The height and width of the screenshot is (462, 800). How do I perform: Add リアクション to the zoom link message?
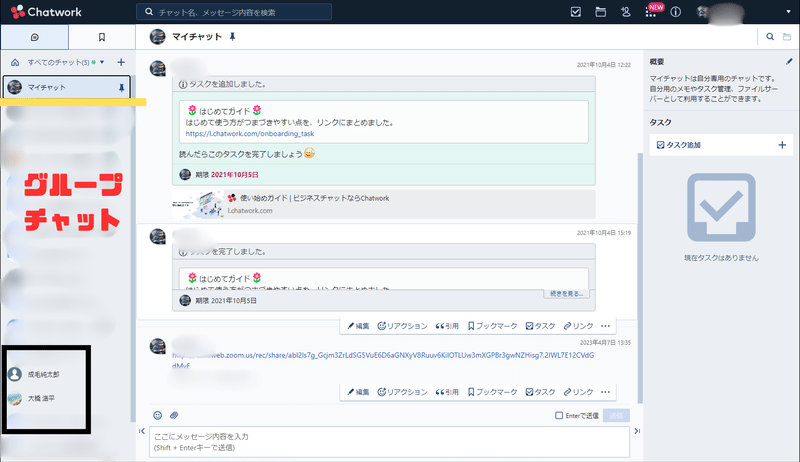click(402, 392)
